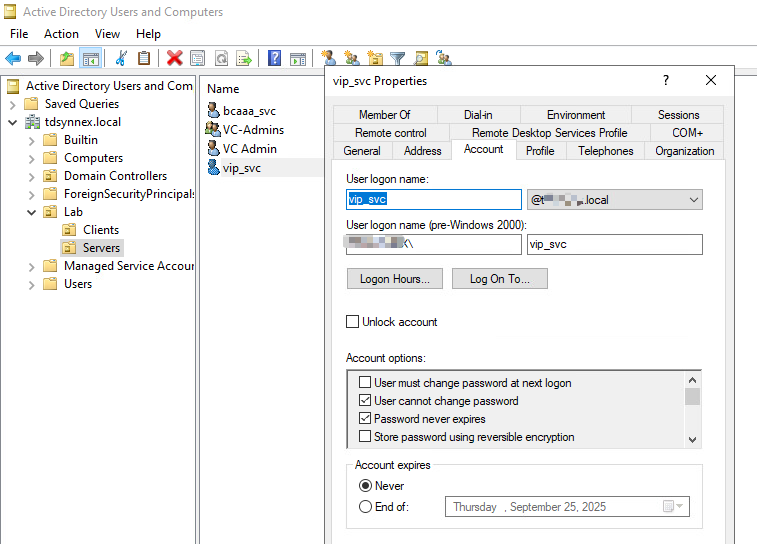Uncheck Password never expires
The image size is (757, 544).
click(365, 418)
